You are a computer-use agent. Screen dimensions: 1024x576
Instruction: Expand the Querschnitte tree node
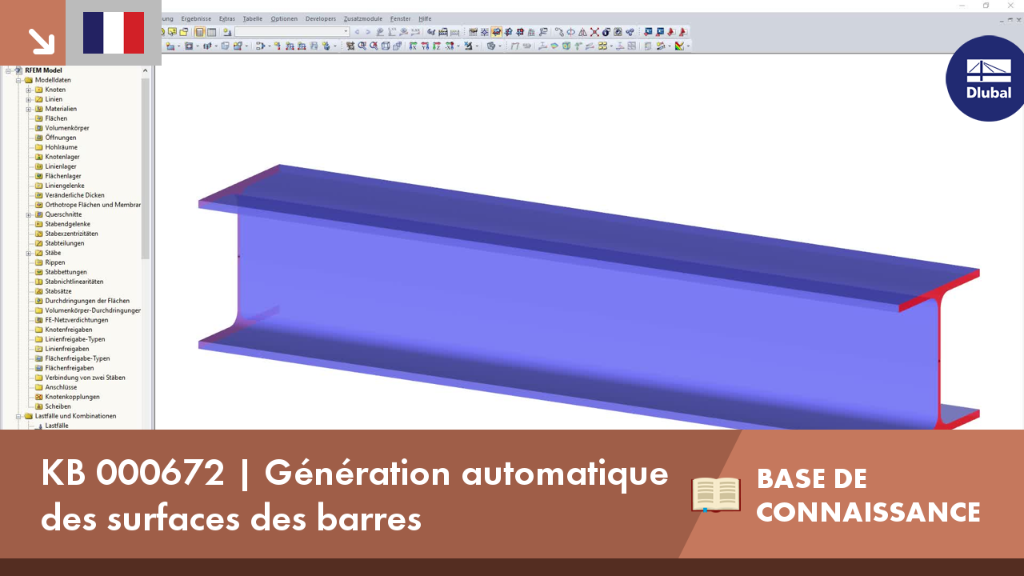pos(29,214)
